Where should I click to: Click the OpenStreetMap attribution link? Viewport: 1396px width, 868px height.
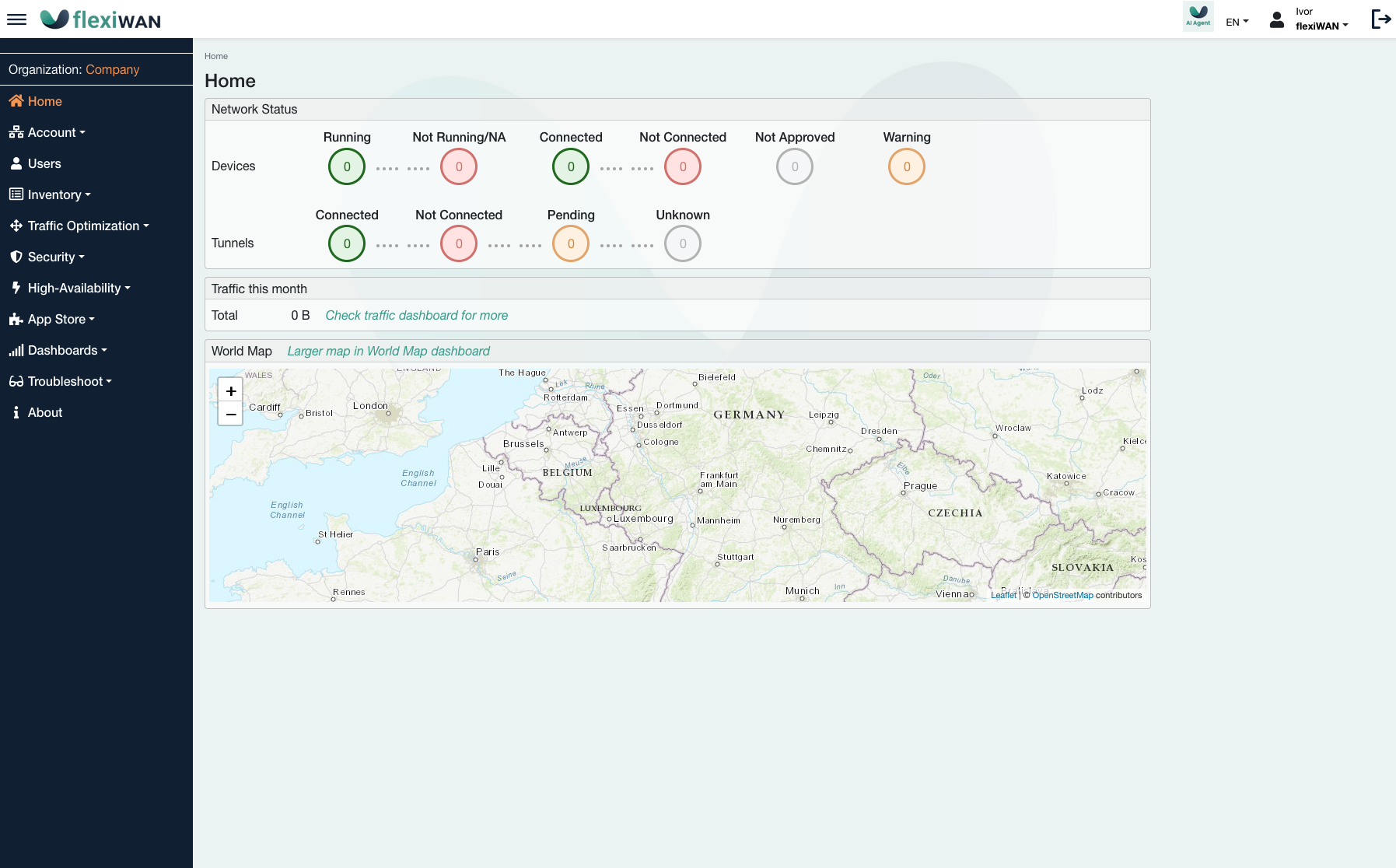point(1062,595)
